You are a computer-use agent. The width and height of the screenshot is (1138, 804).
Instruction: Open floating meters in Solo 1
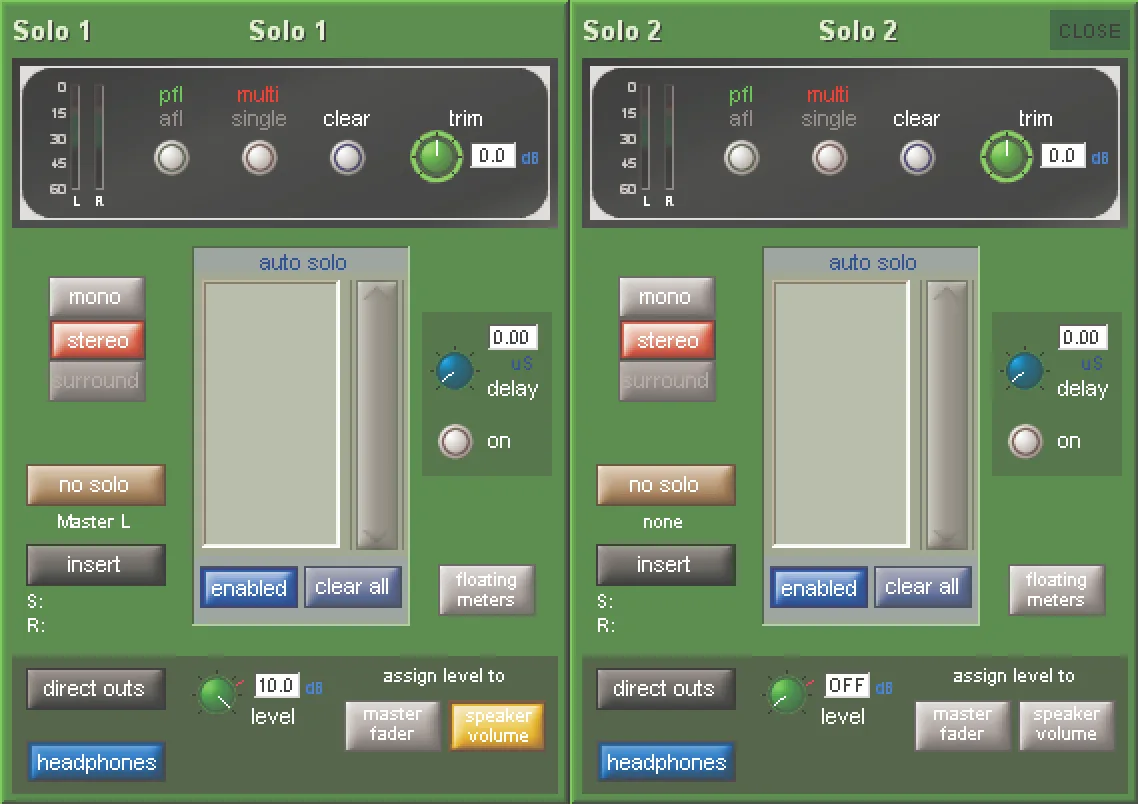[486, 590]
